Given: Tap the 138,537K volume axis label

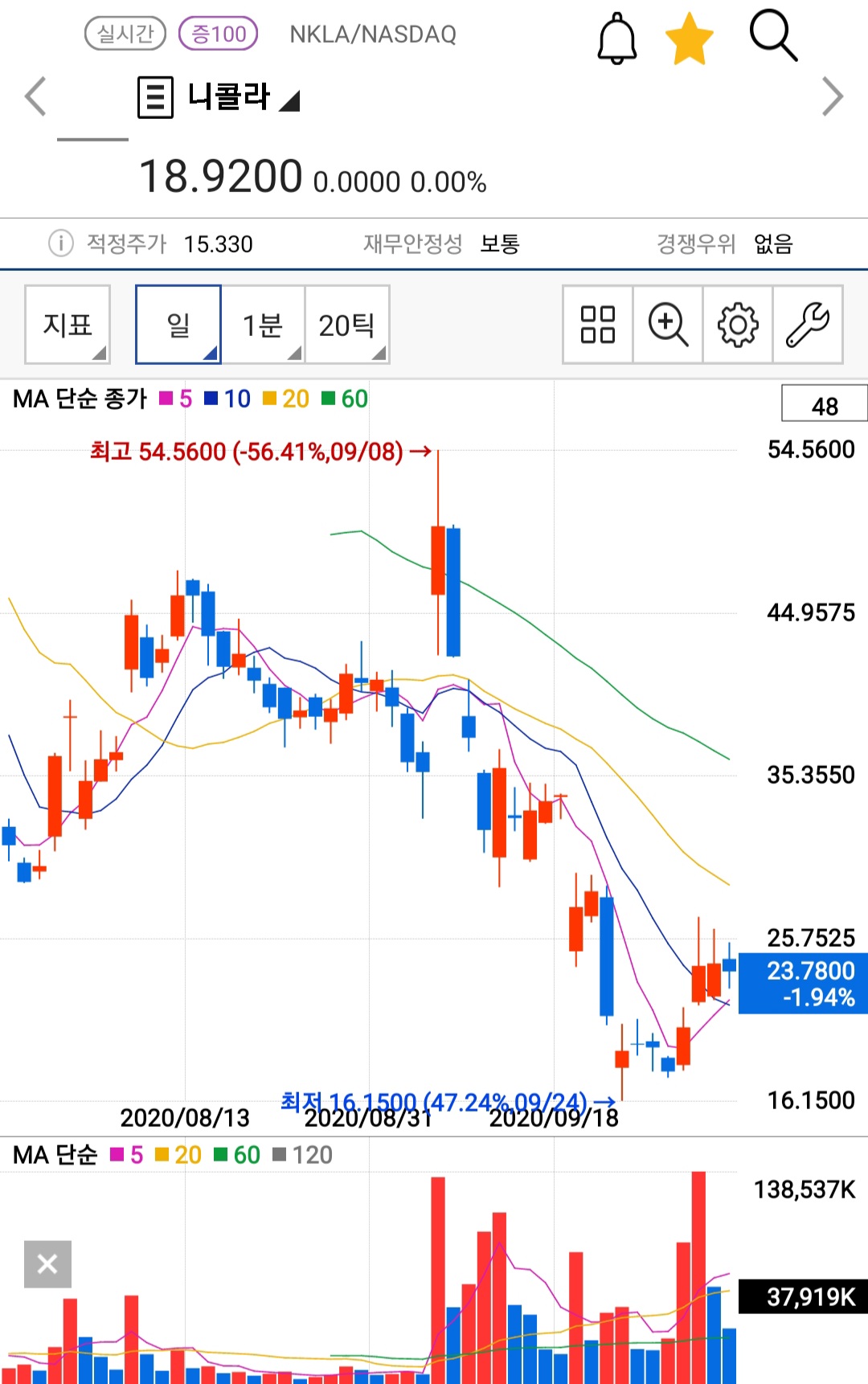Looking at the screenshot, I should click(x=805, y=1190).
